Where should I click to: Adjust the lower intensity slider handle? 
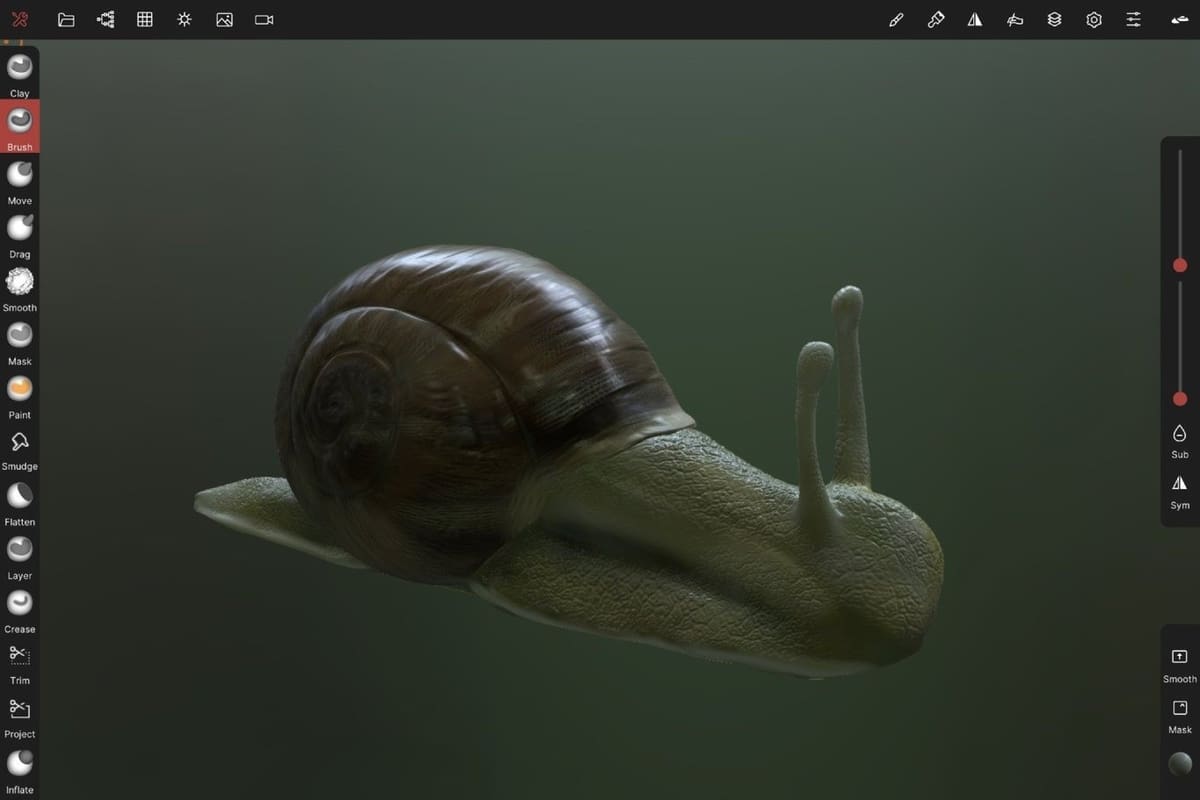(1180, 399)
